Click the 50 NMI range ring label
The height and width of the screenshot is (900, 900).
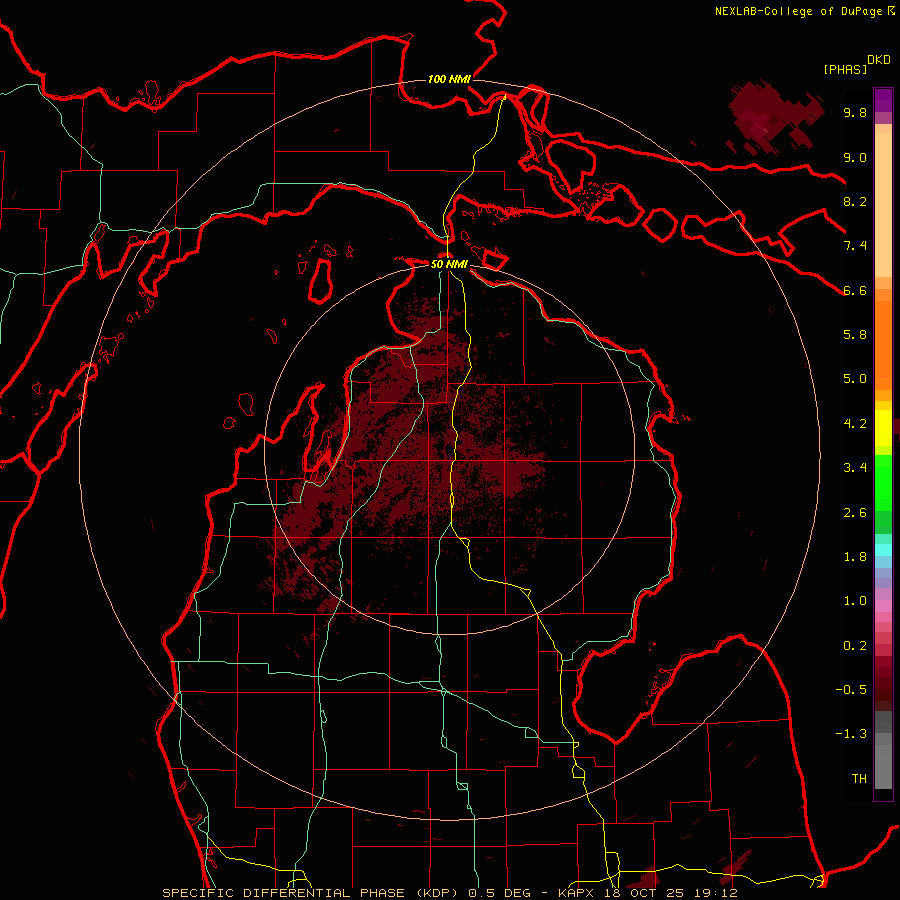(449, 264)
